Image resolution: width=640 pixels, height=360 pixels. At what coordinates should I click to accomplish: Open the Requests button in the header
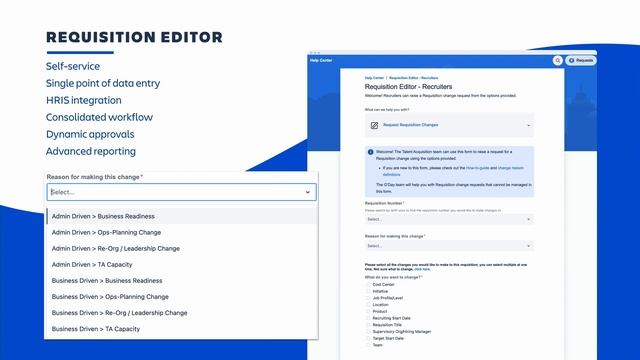(581, 60)
